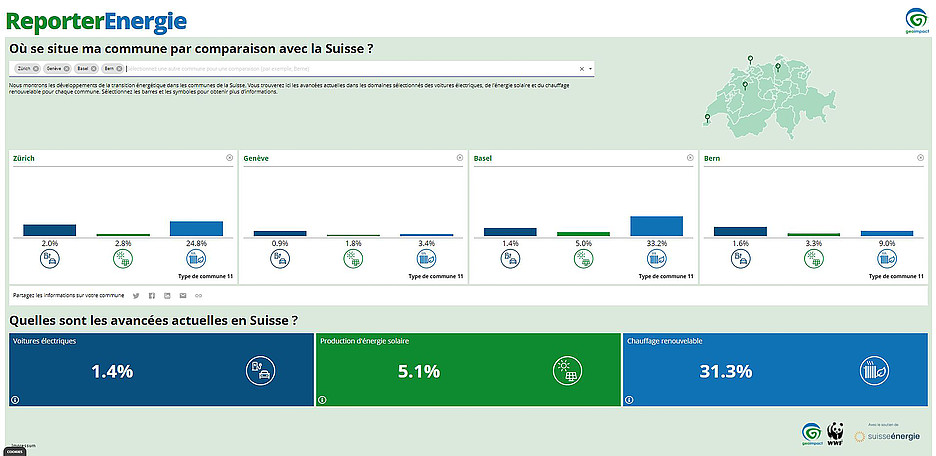The image size is (936, 456).
Task: Share via the email envelope icon
Action: click(183, 295)
